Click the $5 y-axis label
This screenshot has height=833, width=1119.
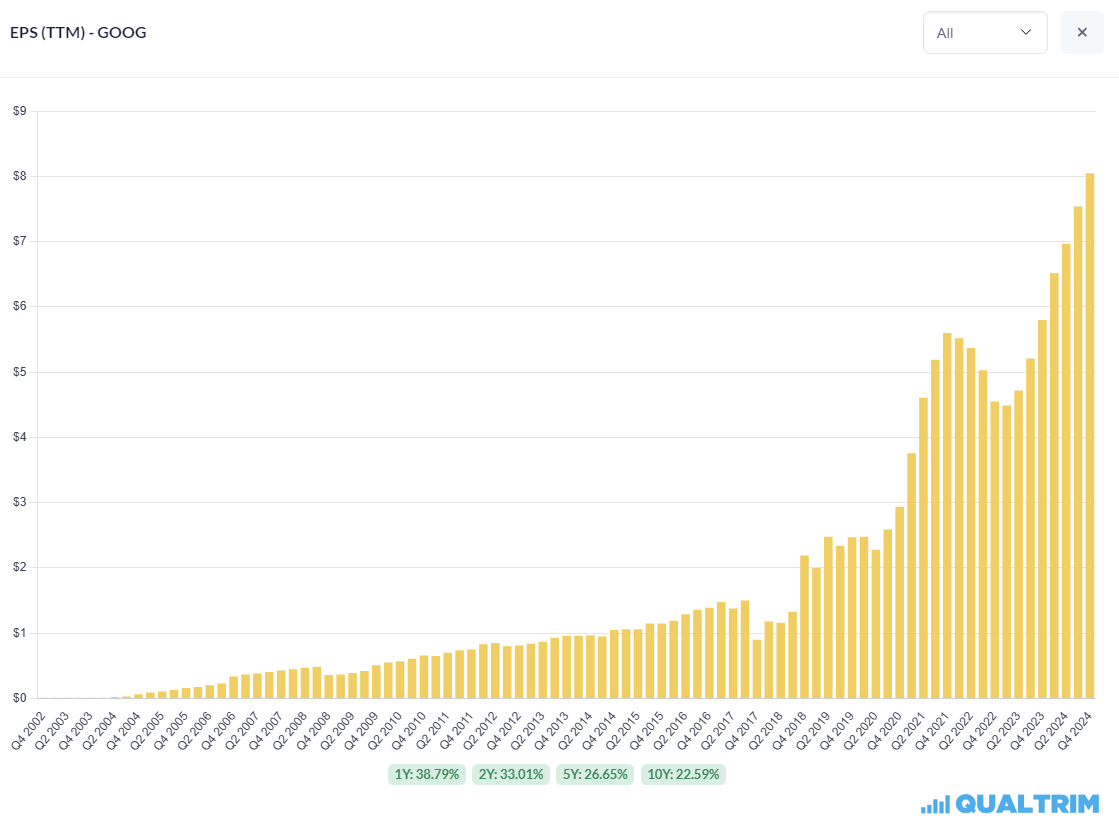point(19,372)
